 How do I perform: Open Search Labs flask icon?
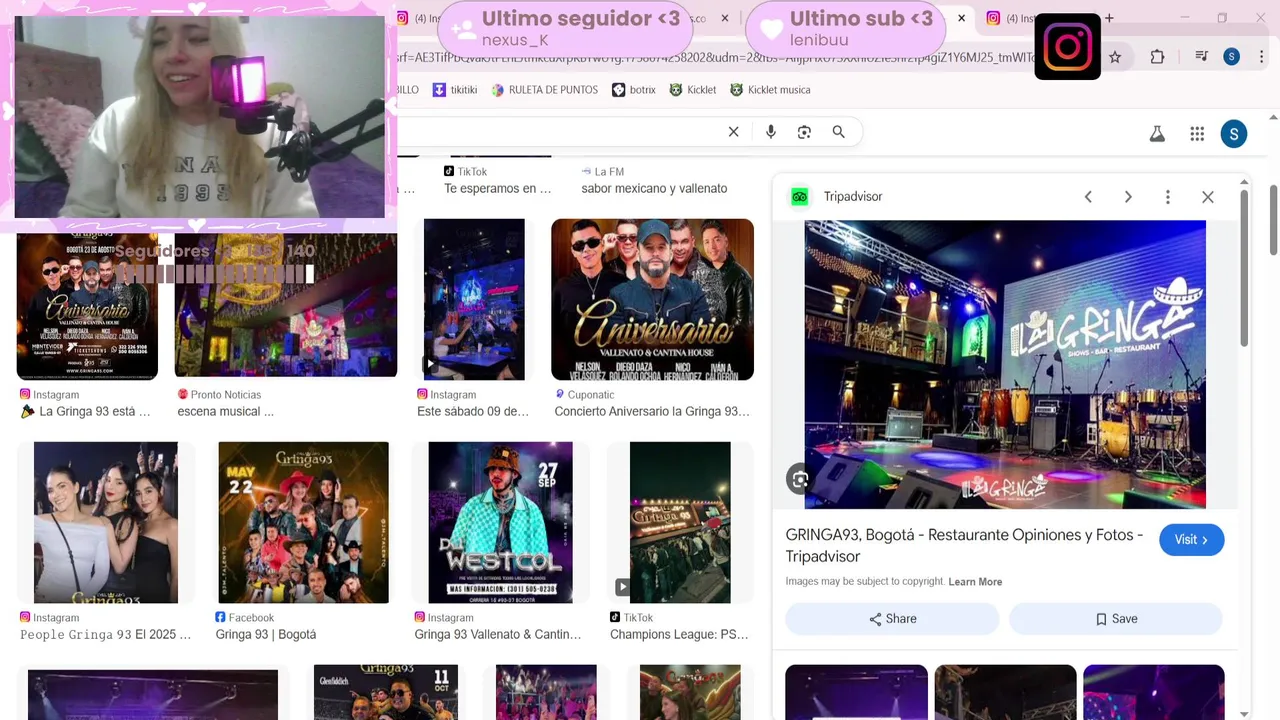point(1157,134)
